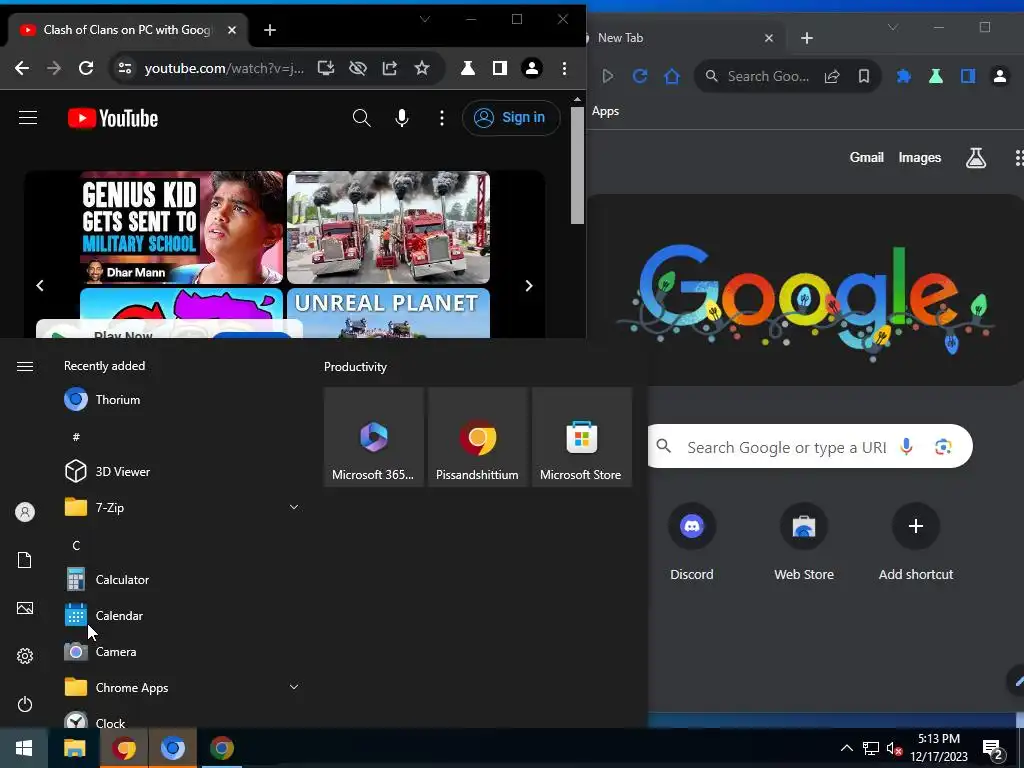Image resolution: width=1024 pixels, height=768 pixels.
Task: Click the YouTube logo
Action: 113,118
